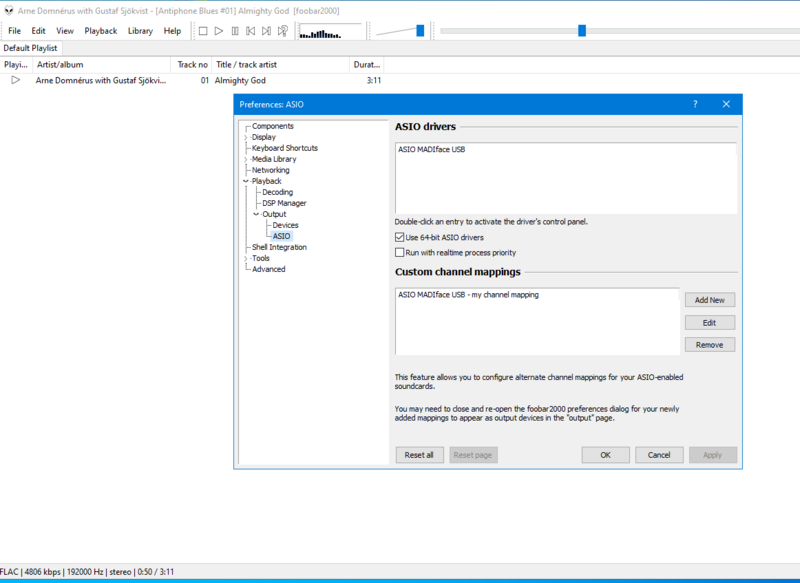800x583 pixels.
Task: Enable Run with realtime process priority
Action: (x=400, y=253)
